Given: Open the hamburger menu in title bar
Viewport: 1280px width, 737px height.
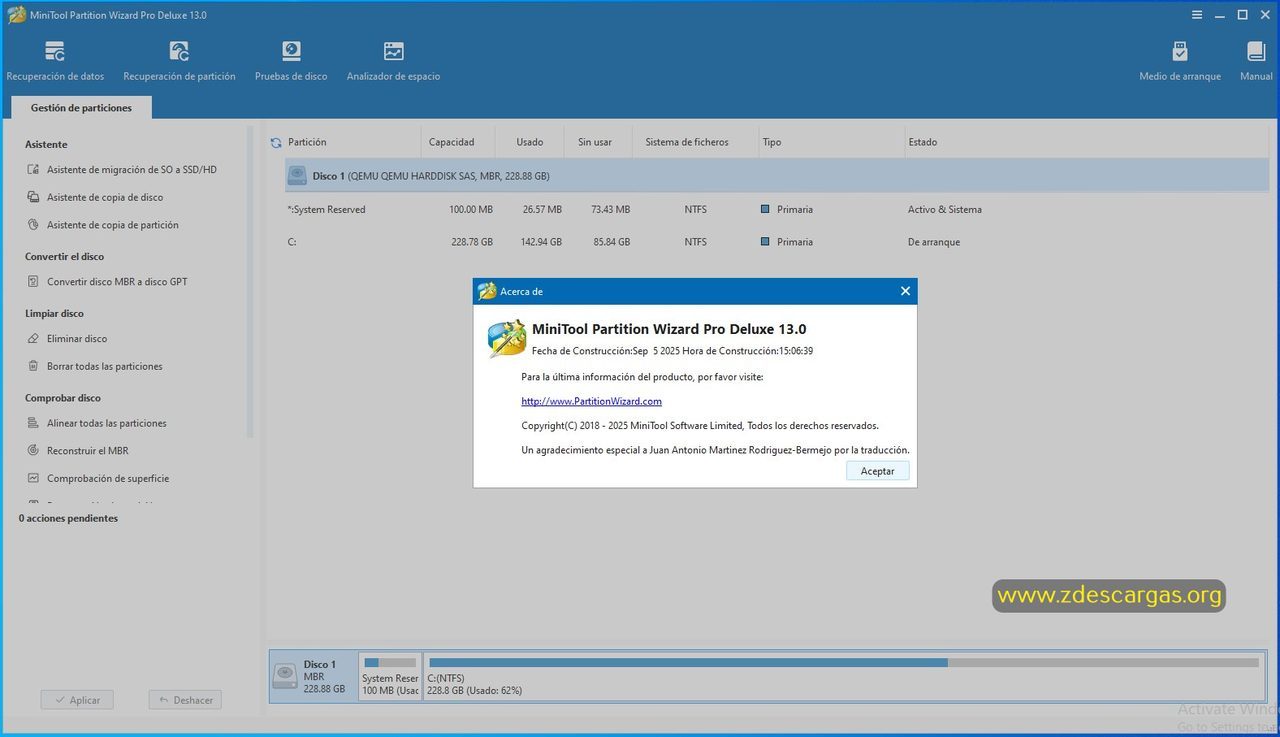Looking at the screenshot, I should click(x=1198, y=15).
